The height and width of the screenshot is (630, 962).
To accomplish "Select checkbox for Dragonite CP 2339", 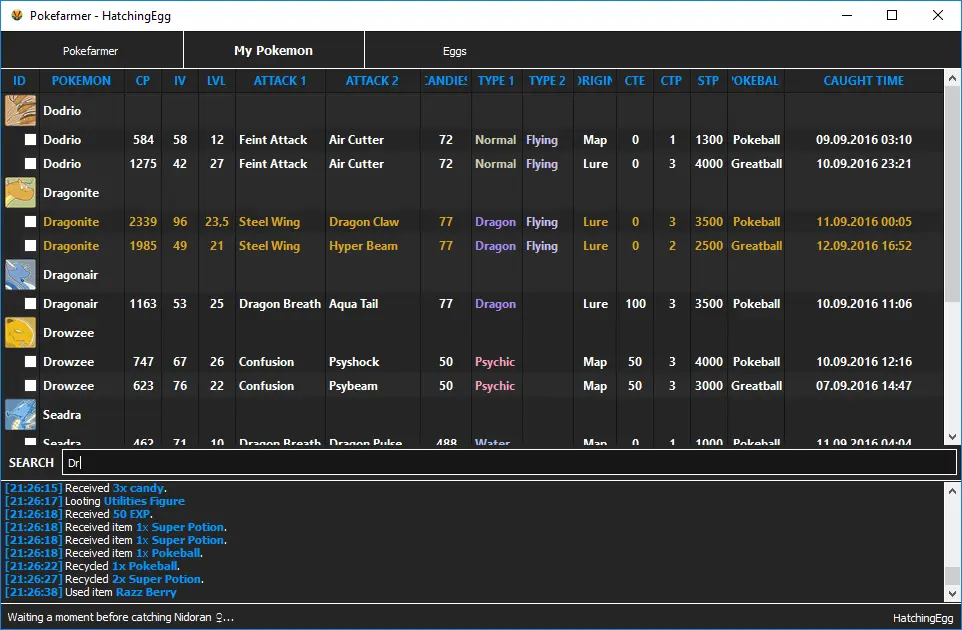I will click(31, 222).
